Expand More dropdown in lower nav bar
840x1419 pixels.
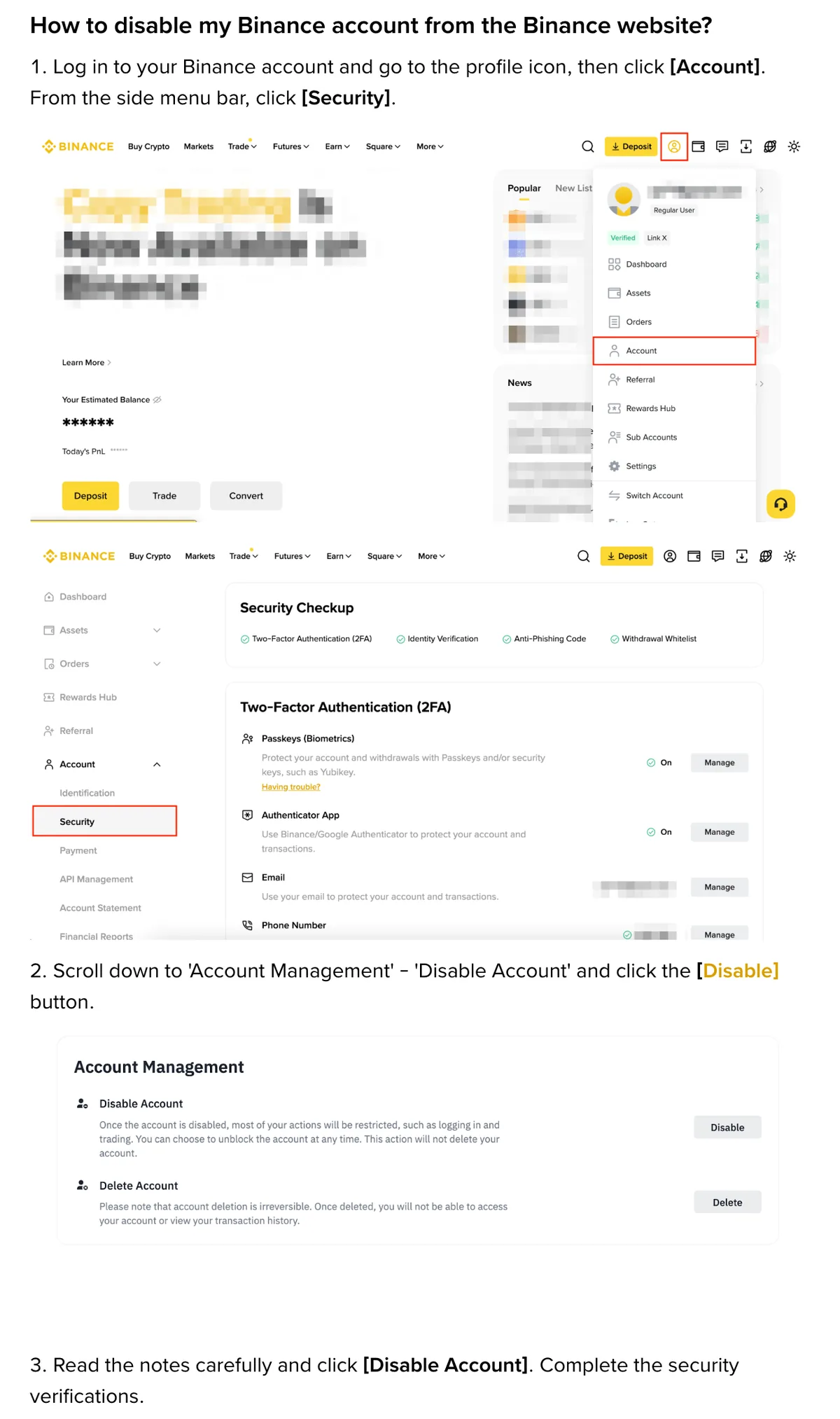coord(431,556)
